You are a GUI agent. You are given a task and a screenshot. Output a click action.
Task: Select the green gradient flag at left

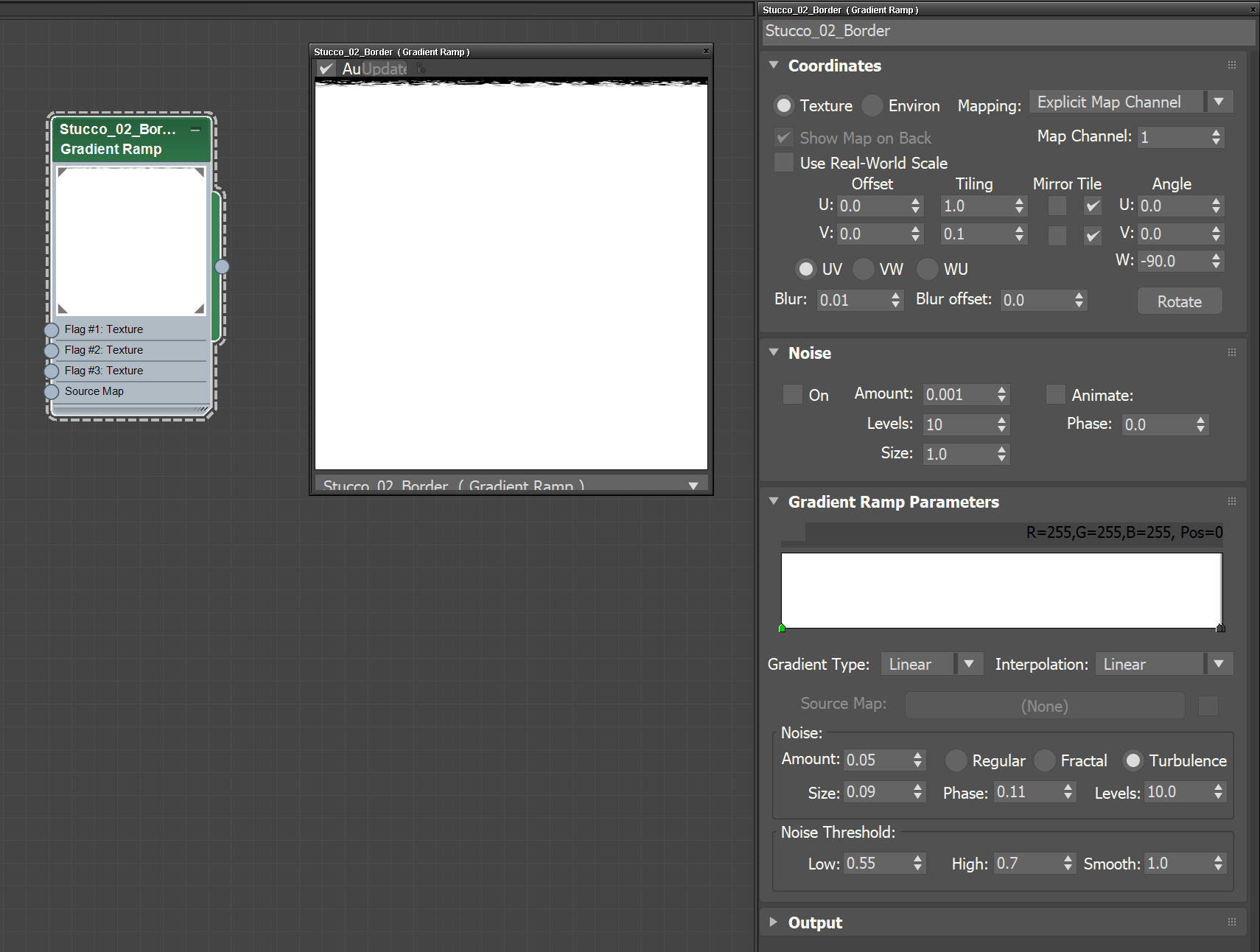[x=782, y=629]
